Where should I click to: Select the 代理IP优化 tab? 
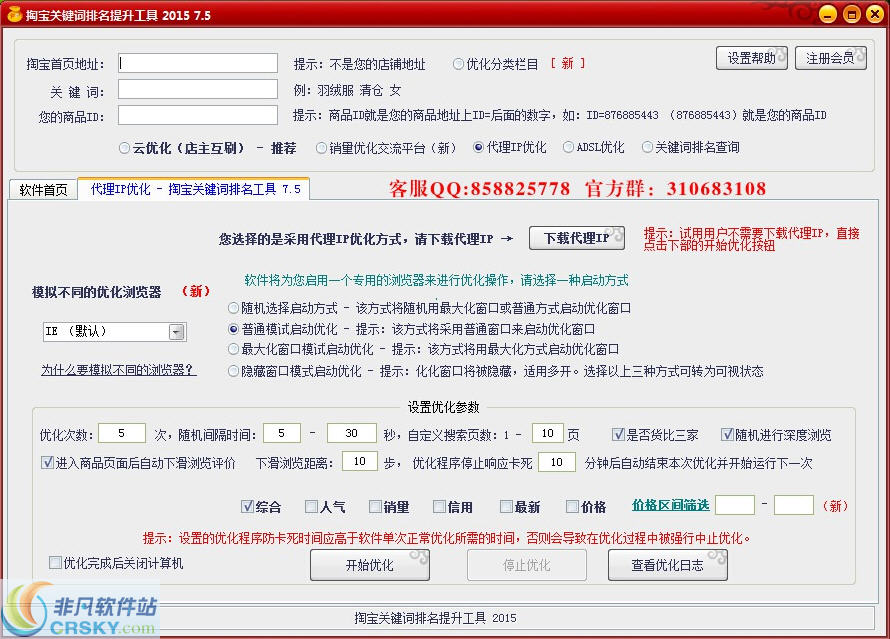pyautogui.click(x=194, y=189)
